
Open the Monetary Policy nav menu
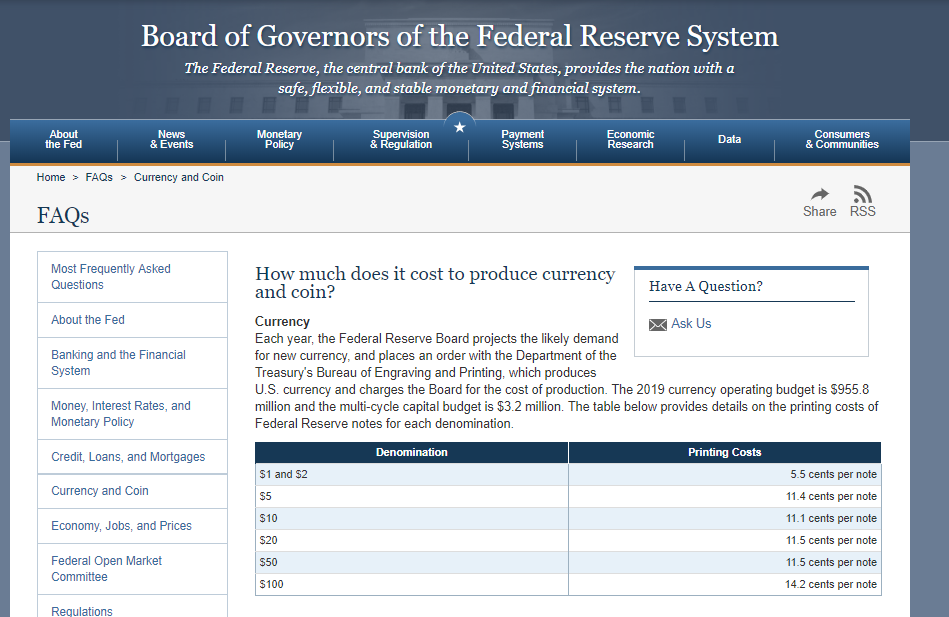pos(279,139)
